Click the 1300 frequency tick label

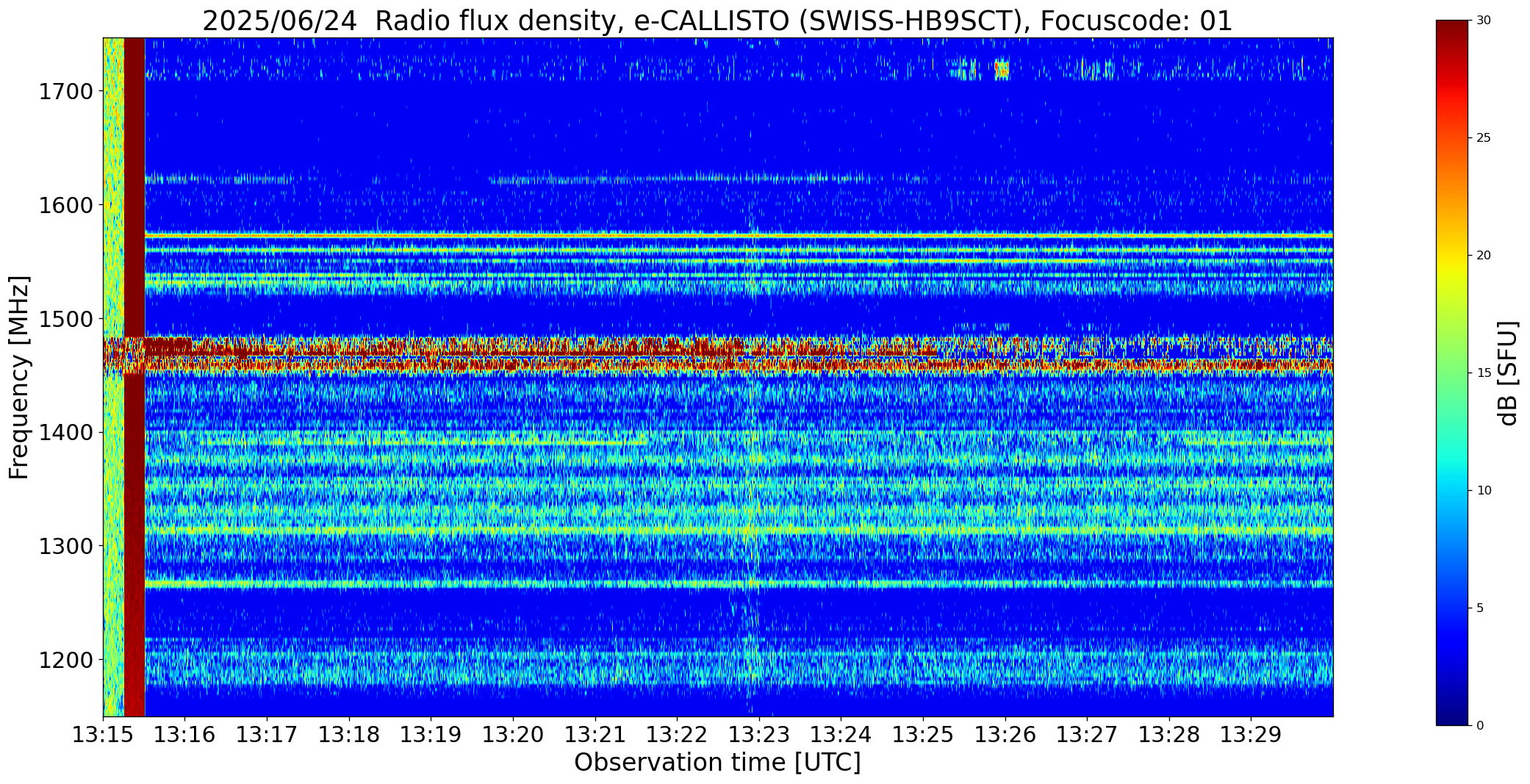(x=65, y=546)
